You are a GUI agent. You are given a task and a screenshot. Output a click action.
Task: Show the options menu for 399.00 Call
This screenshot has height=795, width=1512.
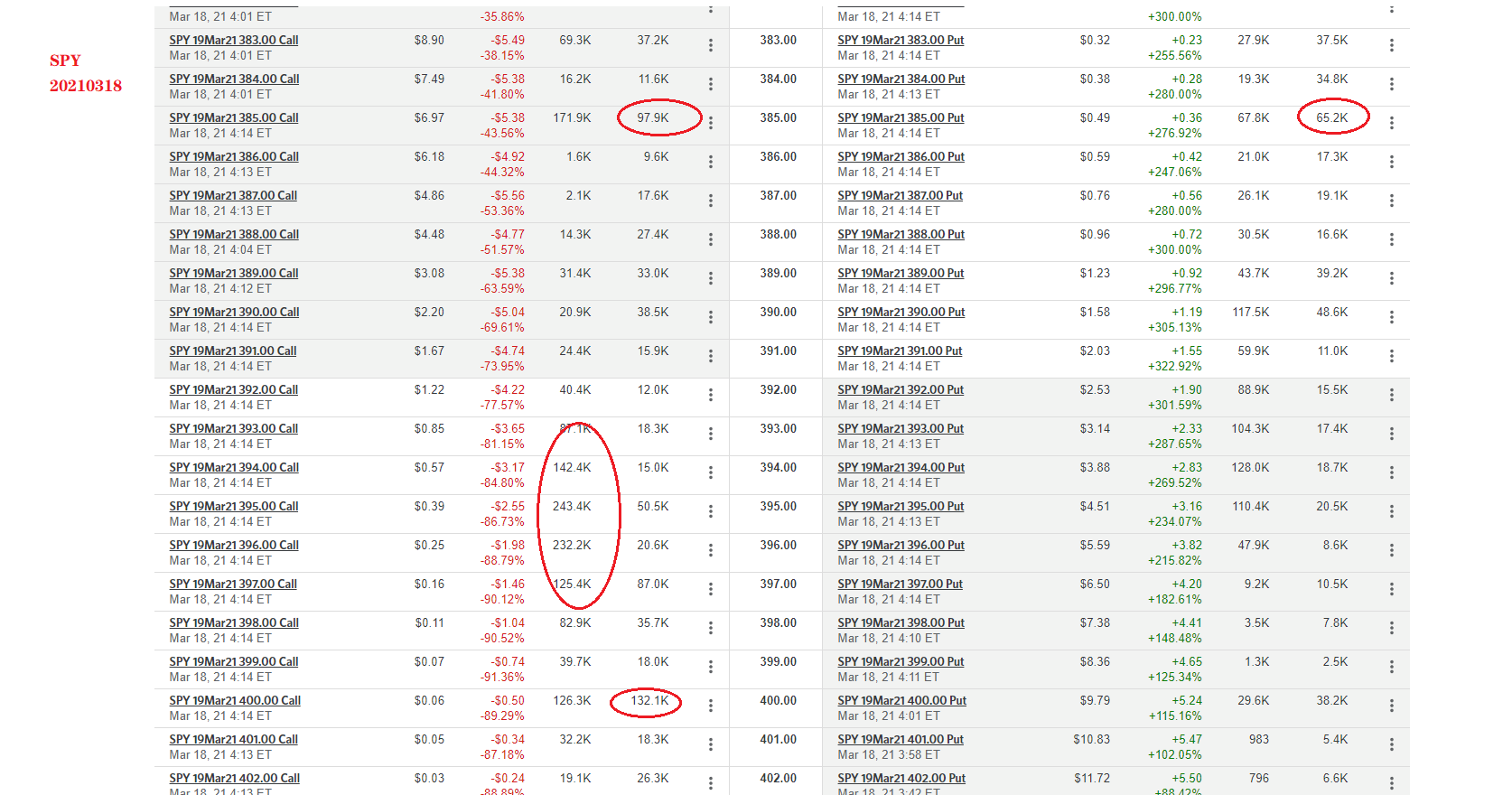coord(711,667)
